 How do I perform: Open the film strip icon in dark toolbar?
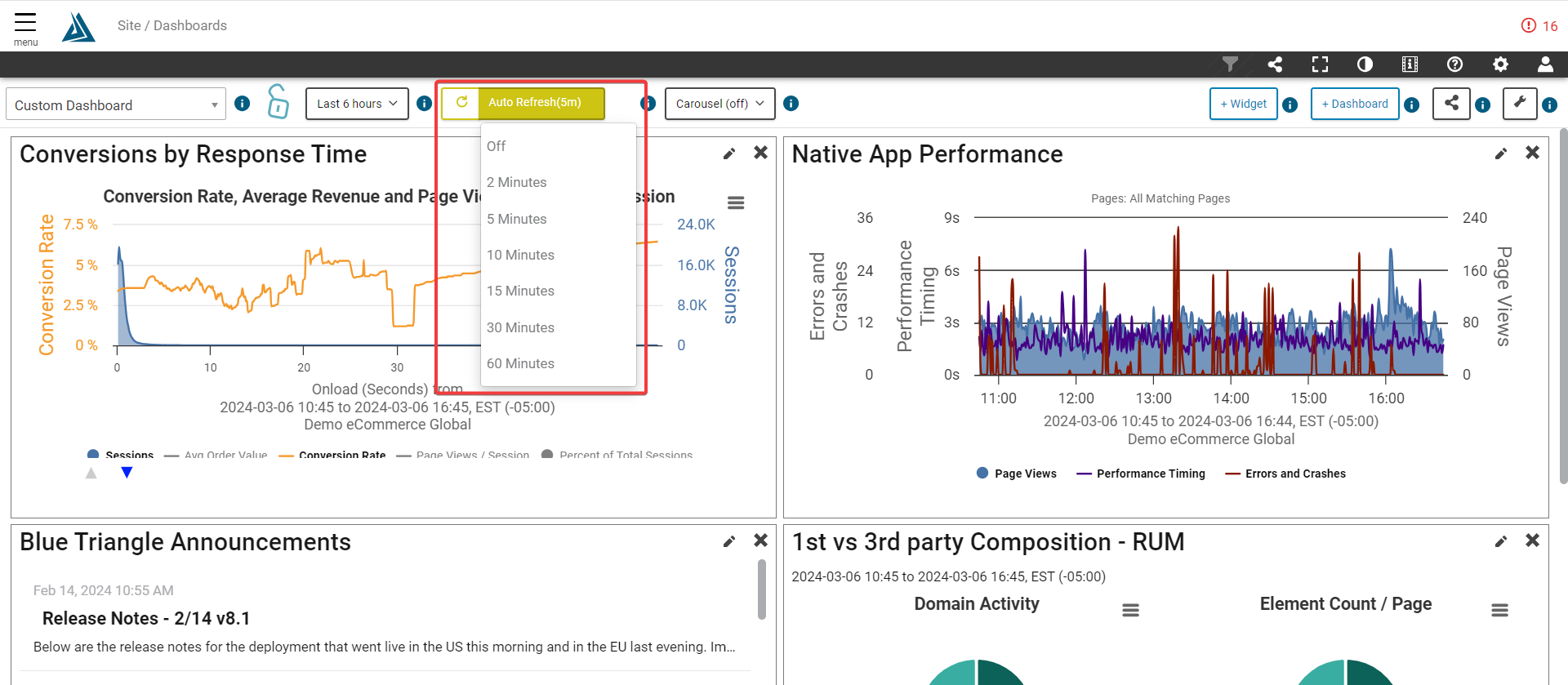[x=1410, y=64]
